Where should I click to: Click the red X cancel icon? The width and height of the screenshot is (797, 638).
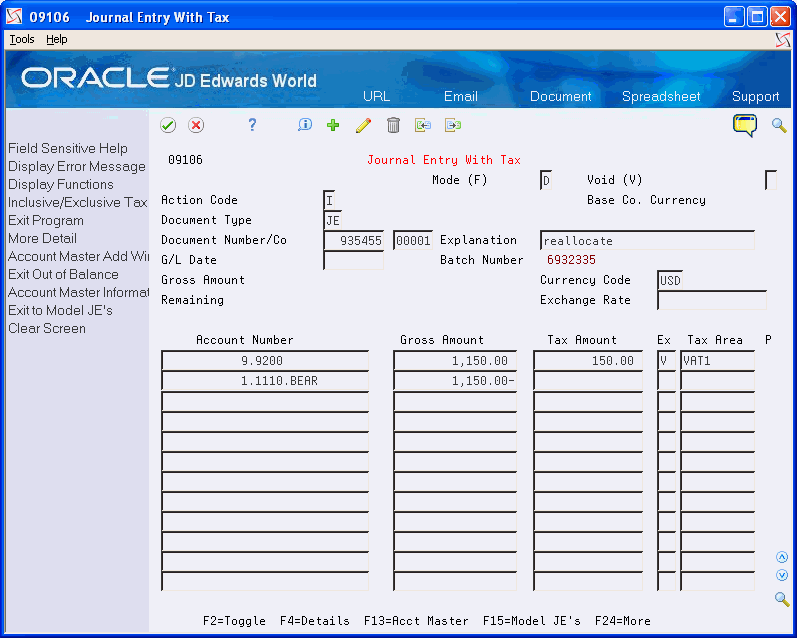pyautogui.click(x=196, y=125)
